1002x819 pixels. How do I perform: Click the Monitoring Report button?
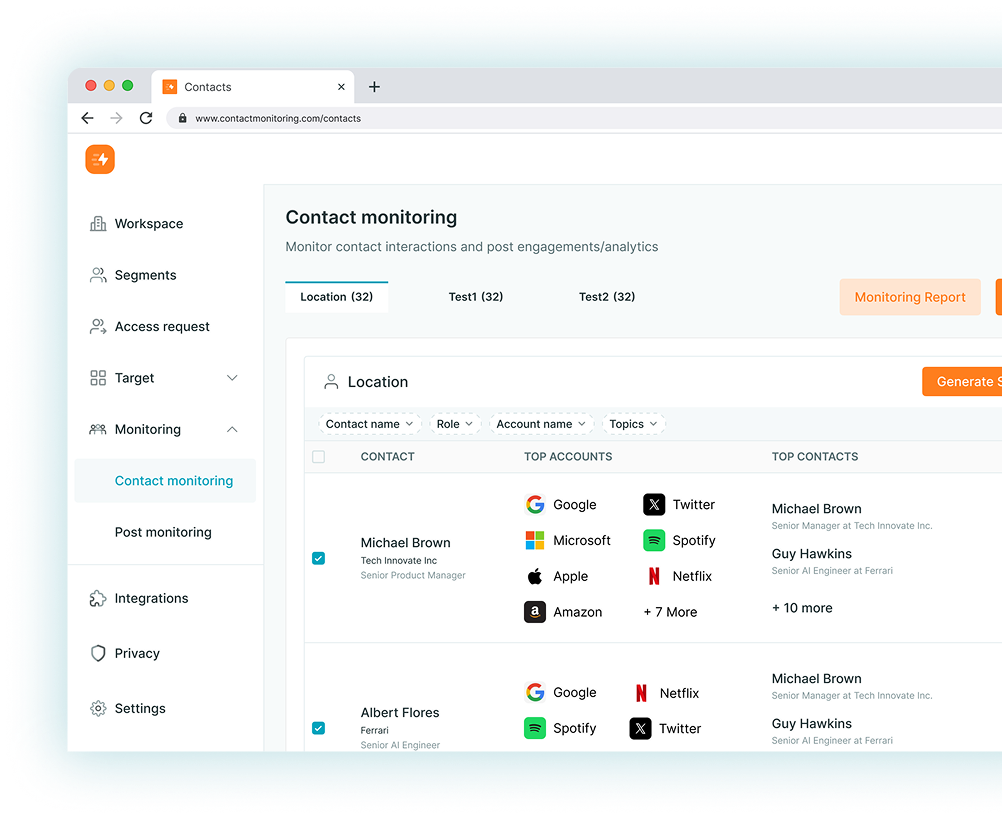click(910, 297)
